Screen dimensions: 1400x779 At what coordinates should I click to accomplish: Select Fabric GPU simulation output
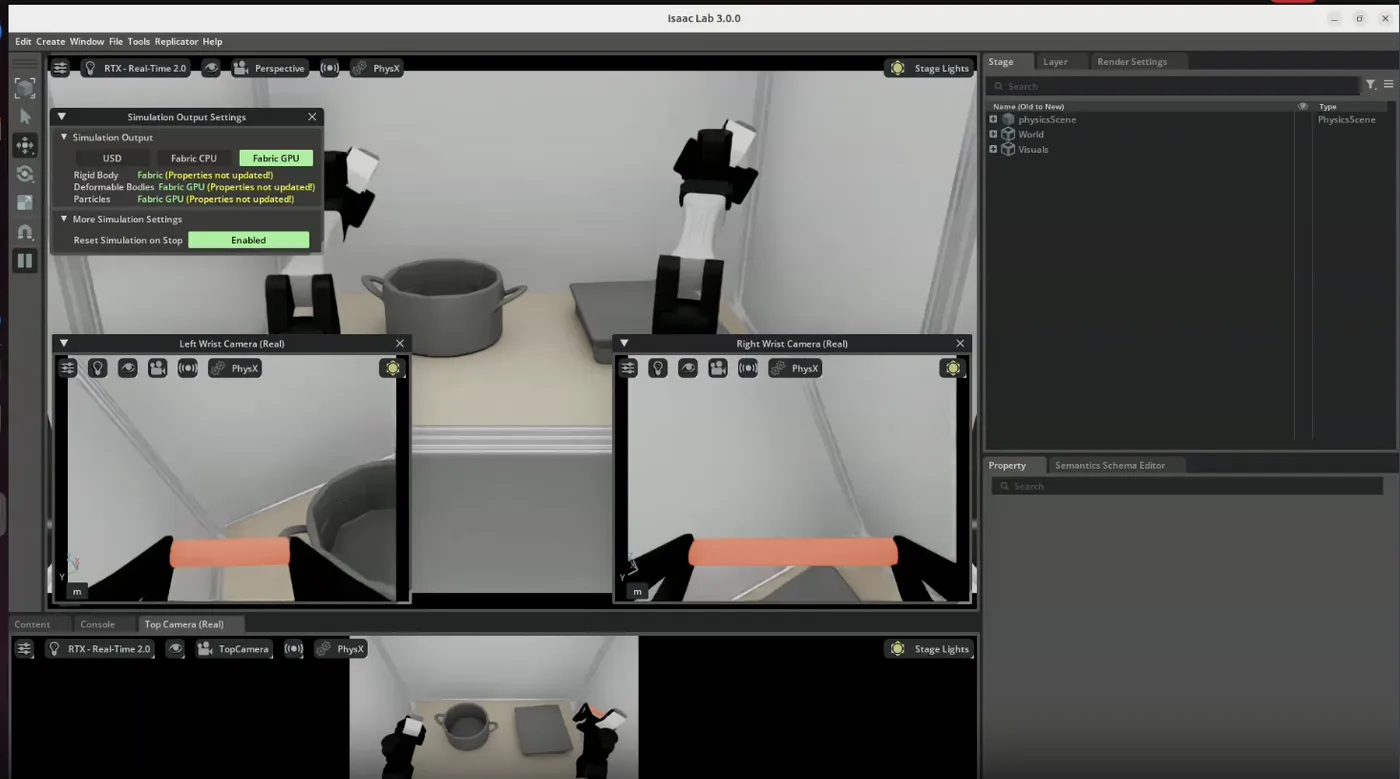coord(276,158)
